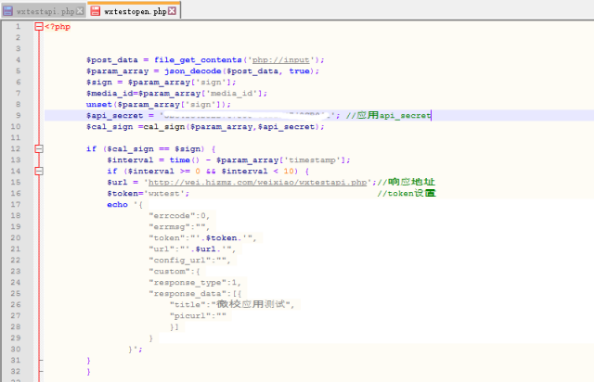This screenshot has width=595, height=383.
Task: Click the unset keyword on line 8
Action: [x=99, y=104]
